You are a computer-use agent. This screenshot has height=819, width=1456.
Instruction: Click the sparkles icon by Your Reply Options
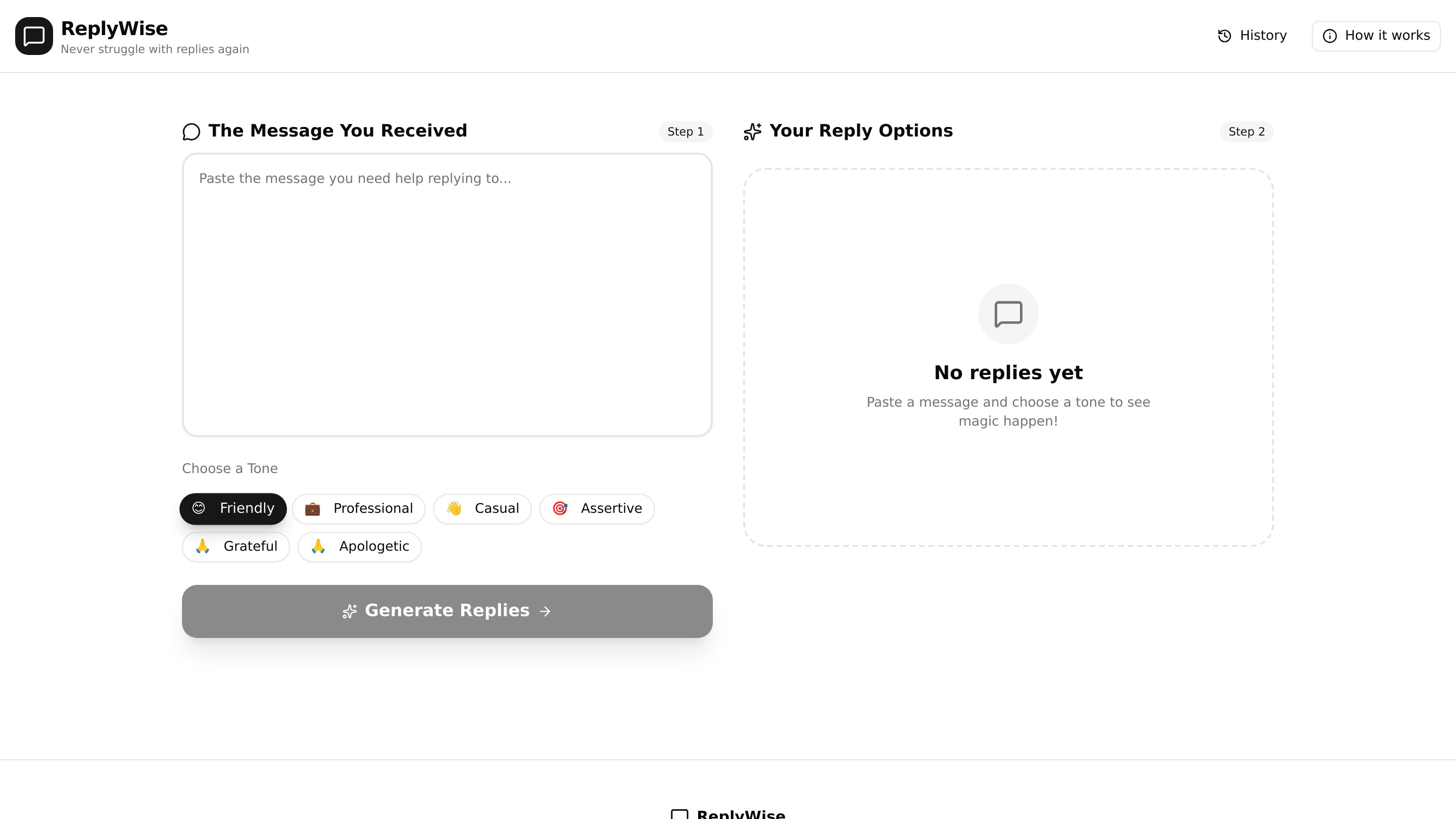click(752, 132)
